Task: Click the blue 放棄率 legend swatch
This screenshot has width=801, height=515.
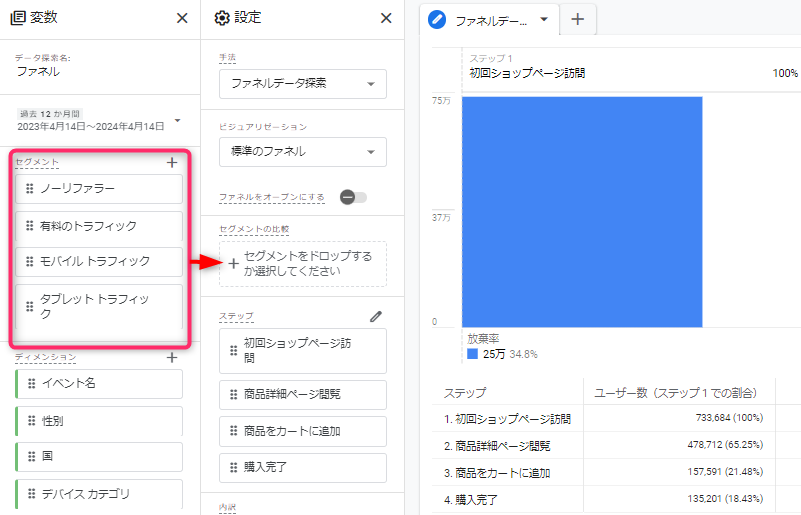Action: point(472,354)
